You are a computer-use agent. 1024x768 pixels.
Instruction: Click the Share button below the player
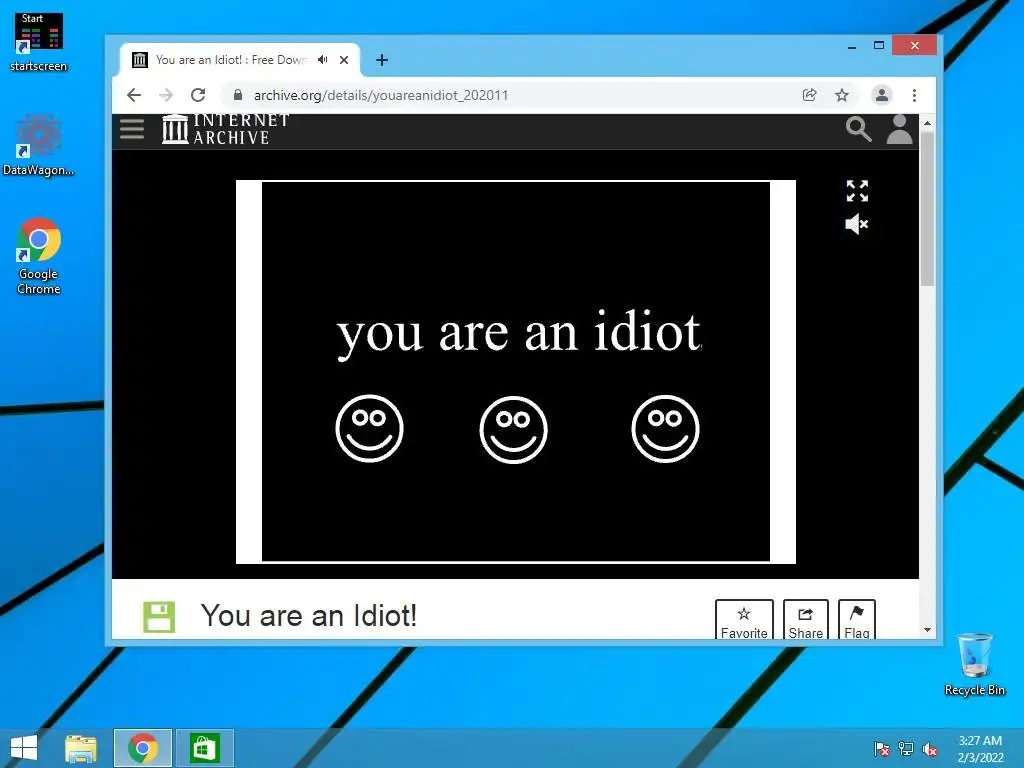(x=805, y=620)
